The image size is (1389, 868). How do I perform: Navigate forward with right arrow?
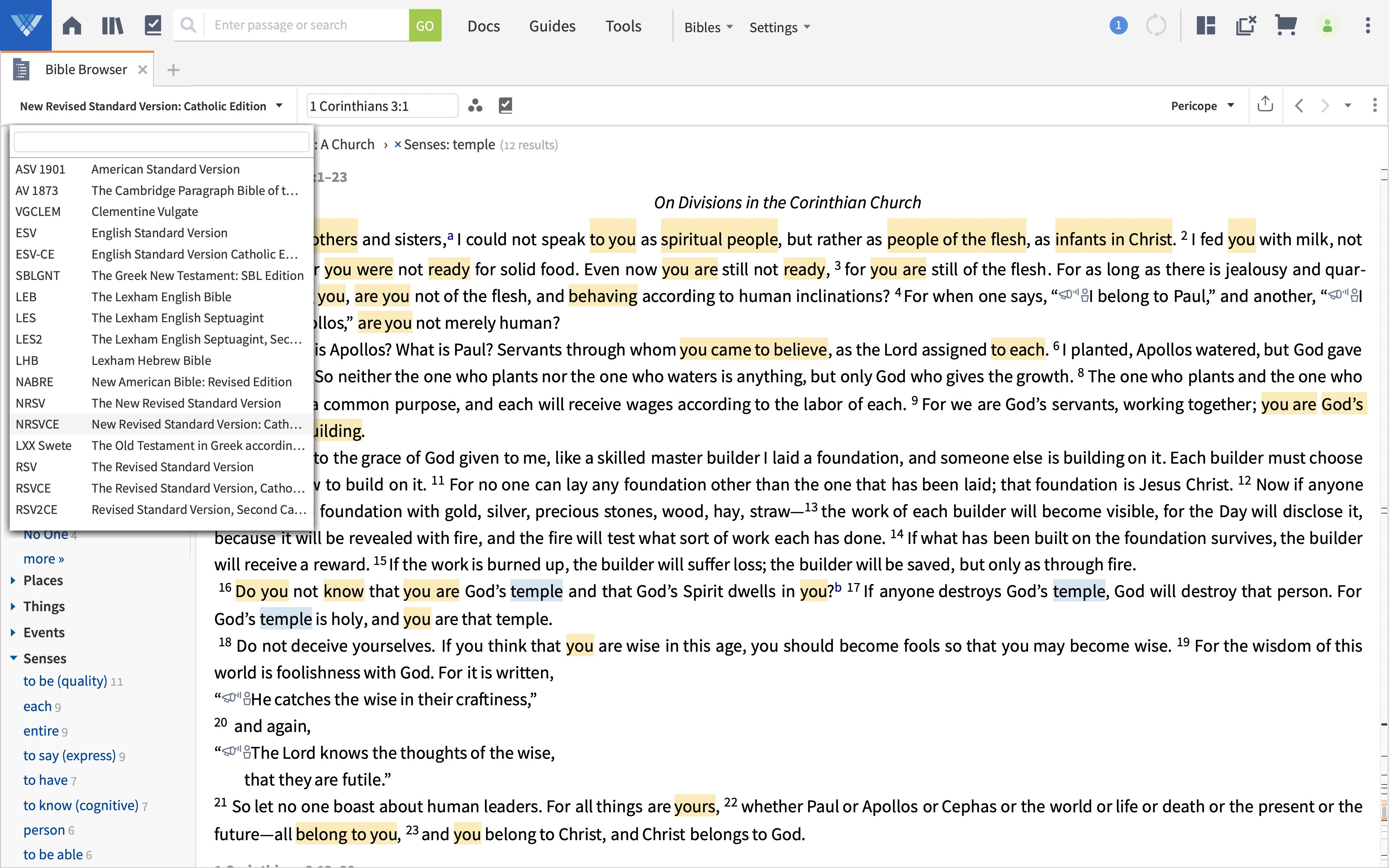coord(1325,106)
